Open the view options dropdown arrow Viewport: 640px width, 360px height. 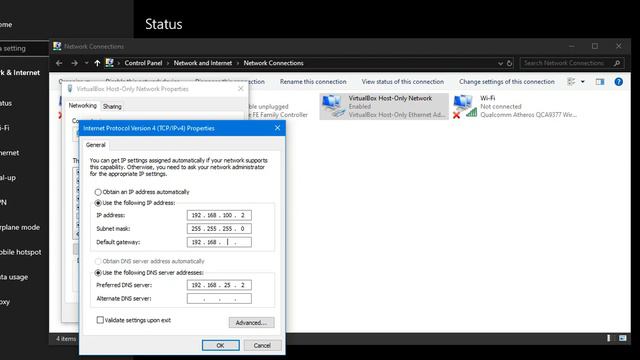tap(583, 82)
